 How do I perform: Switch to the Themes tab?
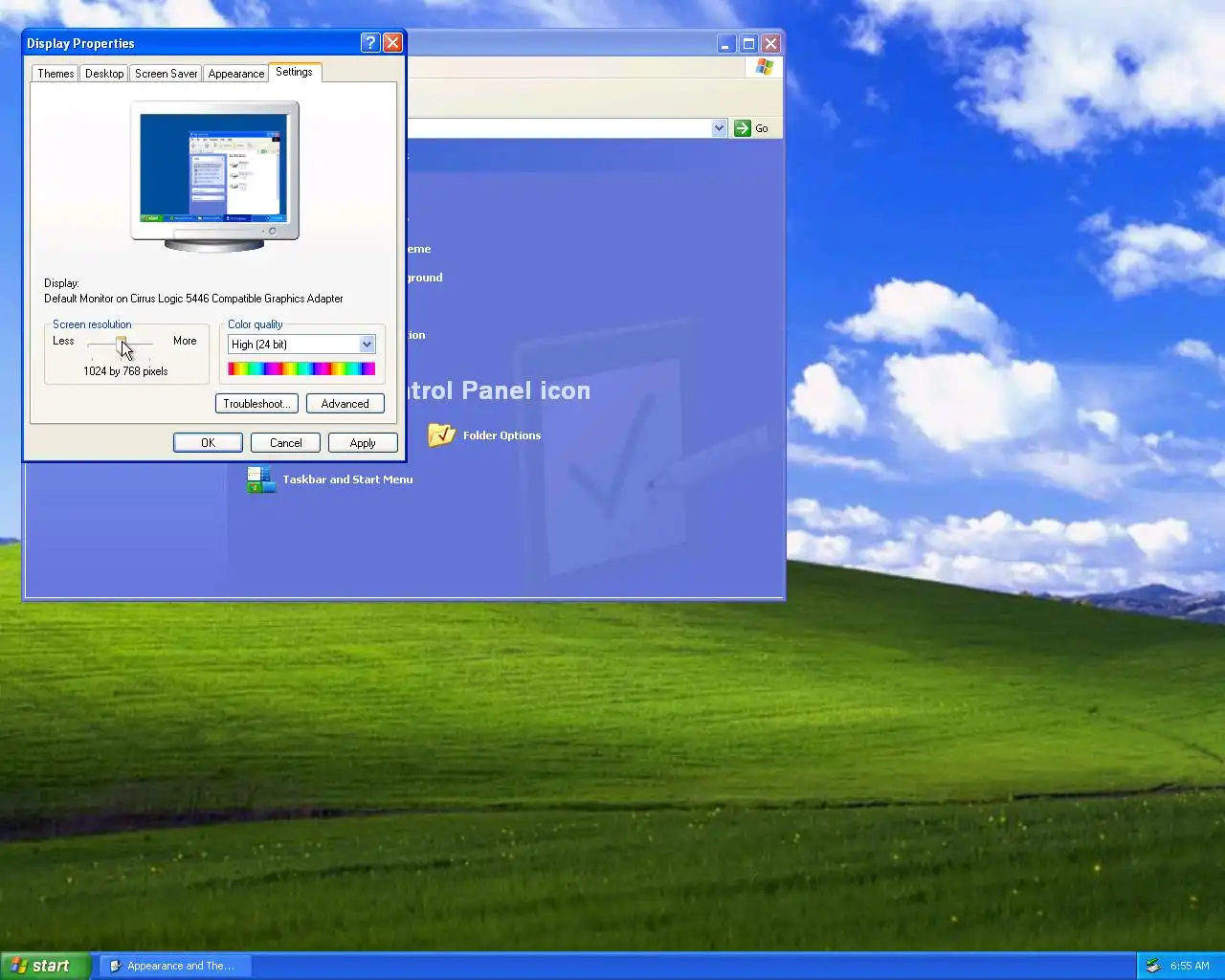click(x=56, y=74)
